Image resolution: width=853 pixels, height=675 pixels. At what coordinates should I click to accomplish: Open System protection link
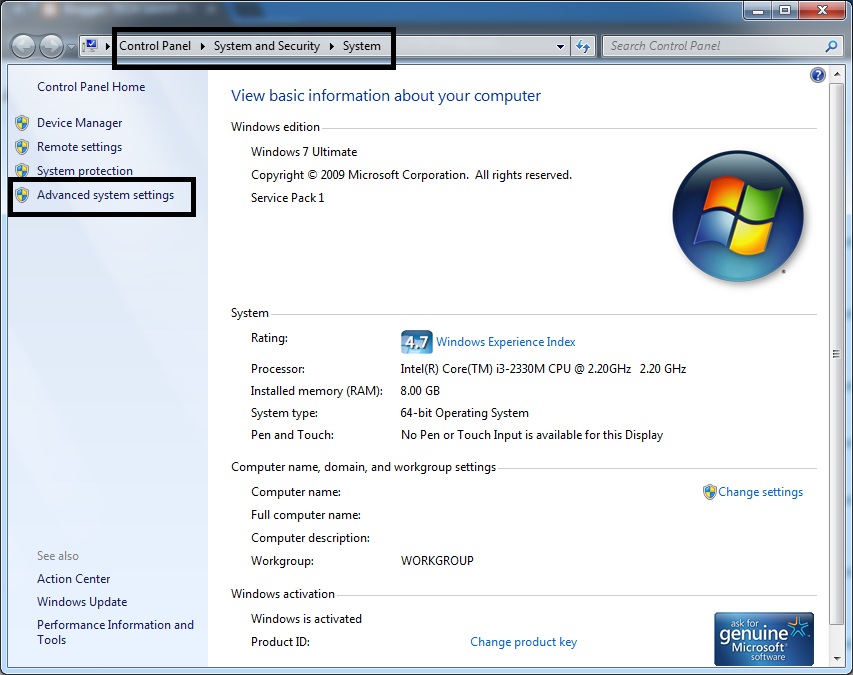coord(85,171)
